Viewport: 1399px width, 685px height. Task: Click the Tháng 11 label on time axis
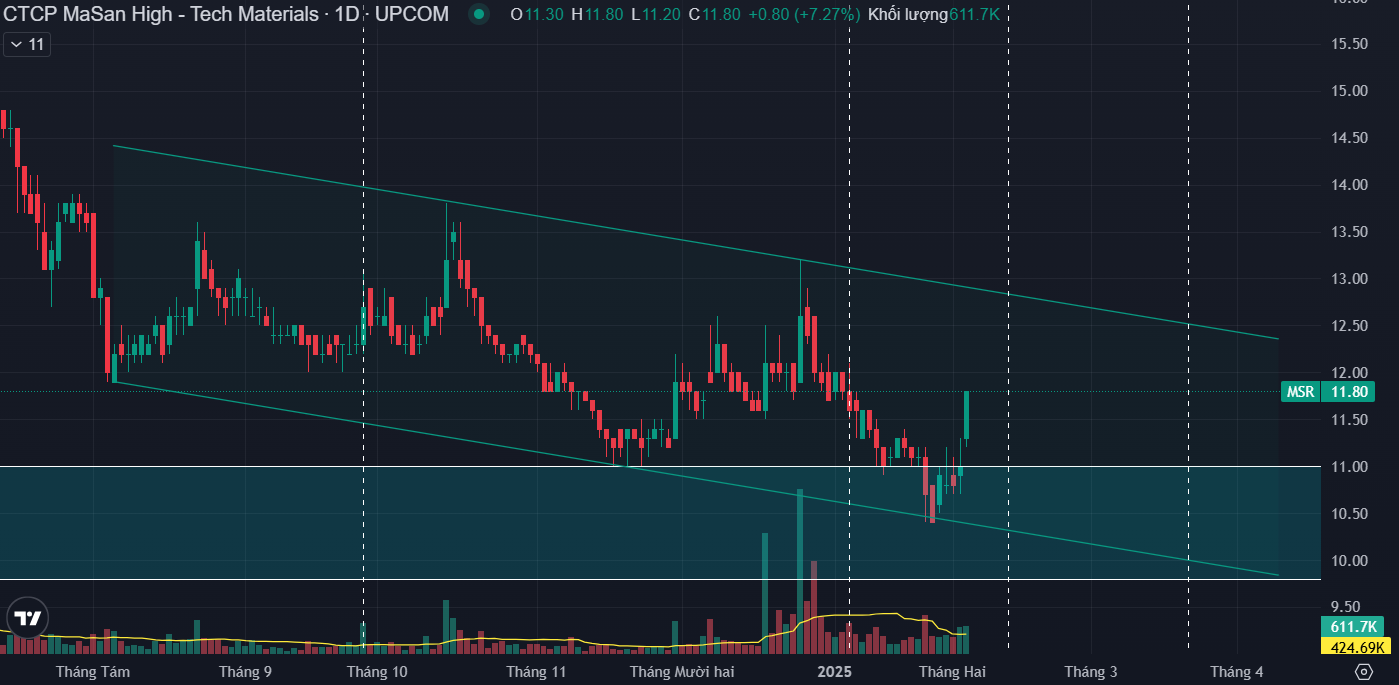point(536,672)
